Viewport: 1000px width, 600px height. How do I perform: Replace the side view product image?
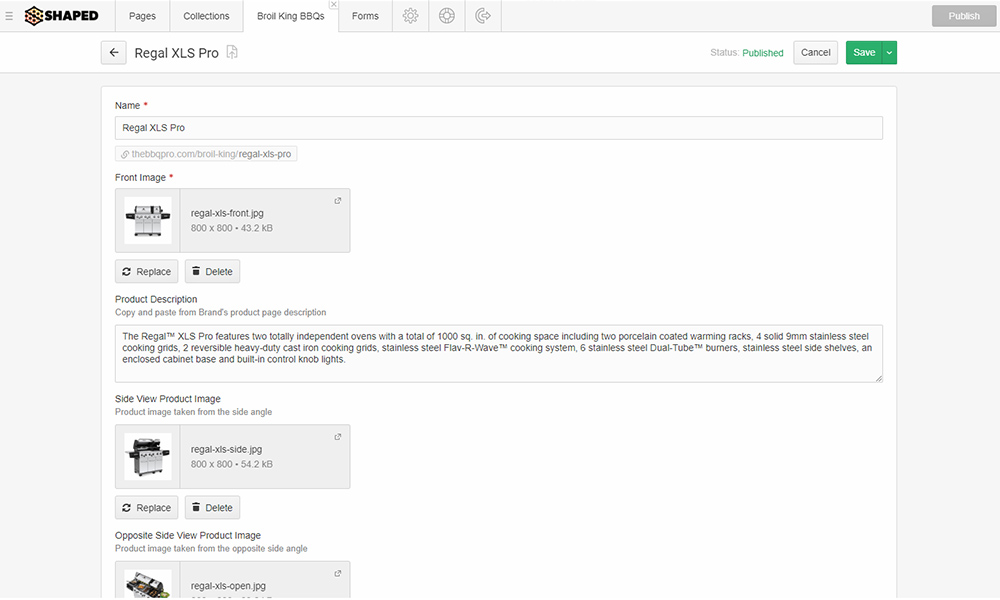(x=147, y=508)
